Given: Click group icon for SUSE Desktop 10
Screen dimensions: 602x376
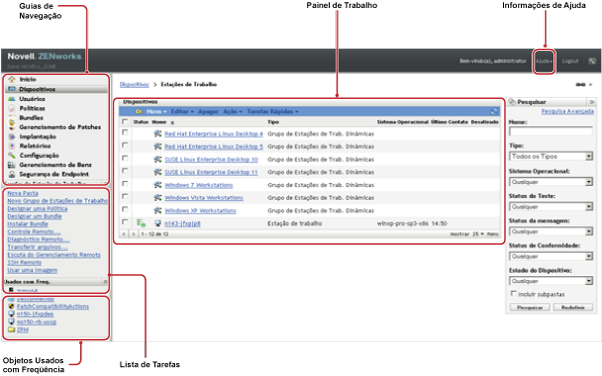Looking at the screenshot, I should point(157,159).
